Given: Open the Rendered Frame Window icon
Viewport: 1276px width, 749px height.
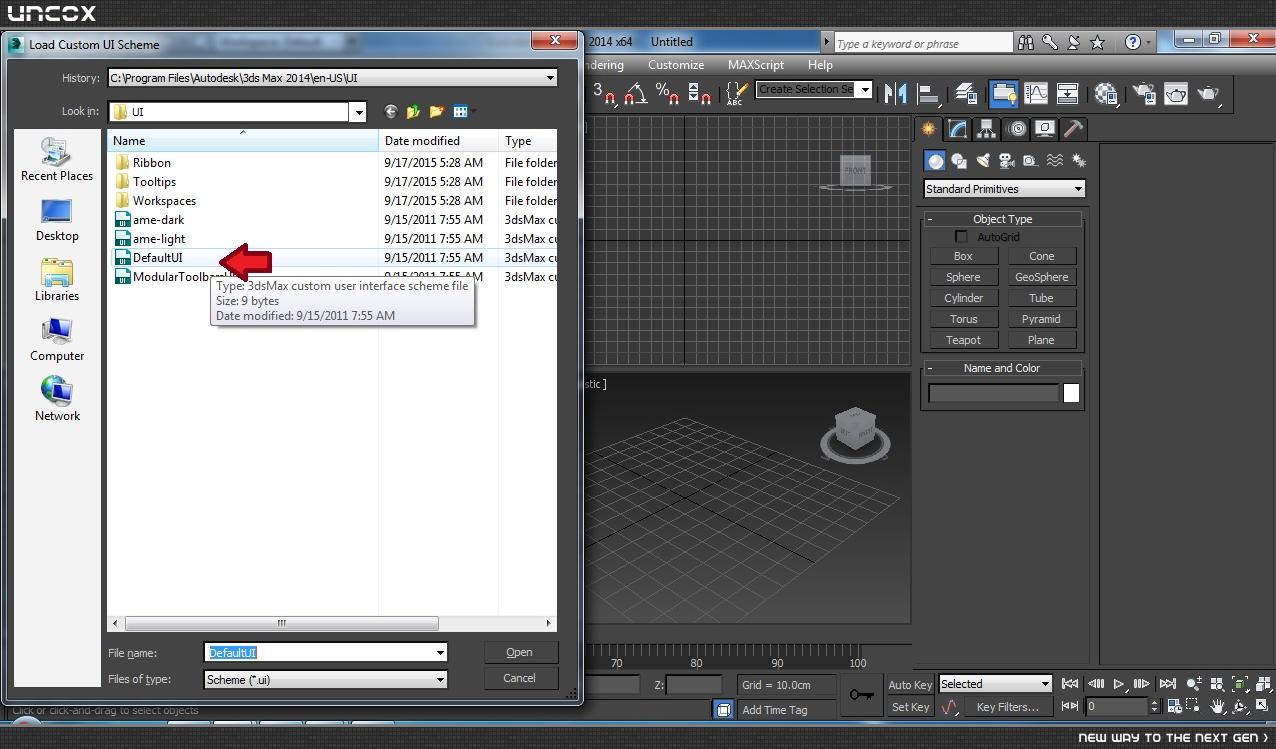Looking at the screenshot, I should (x=1176, y=93).
